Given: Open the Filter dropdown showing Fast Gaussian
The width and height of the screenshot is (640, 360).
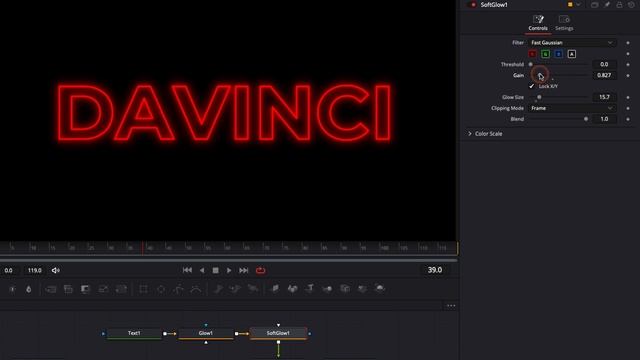Looking at the screenshot, I should [572, 42].
